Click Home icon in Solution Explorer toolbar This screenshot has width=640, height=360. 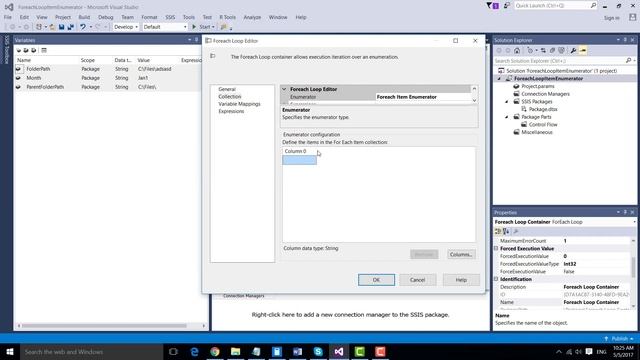[517, 51]
